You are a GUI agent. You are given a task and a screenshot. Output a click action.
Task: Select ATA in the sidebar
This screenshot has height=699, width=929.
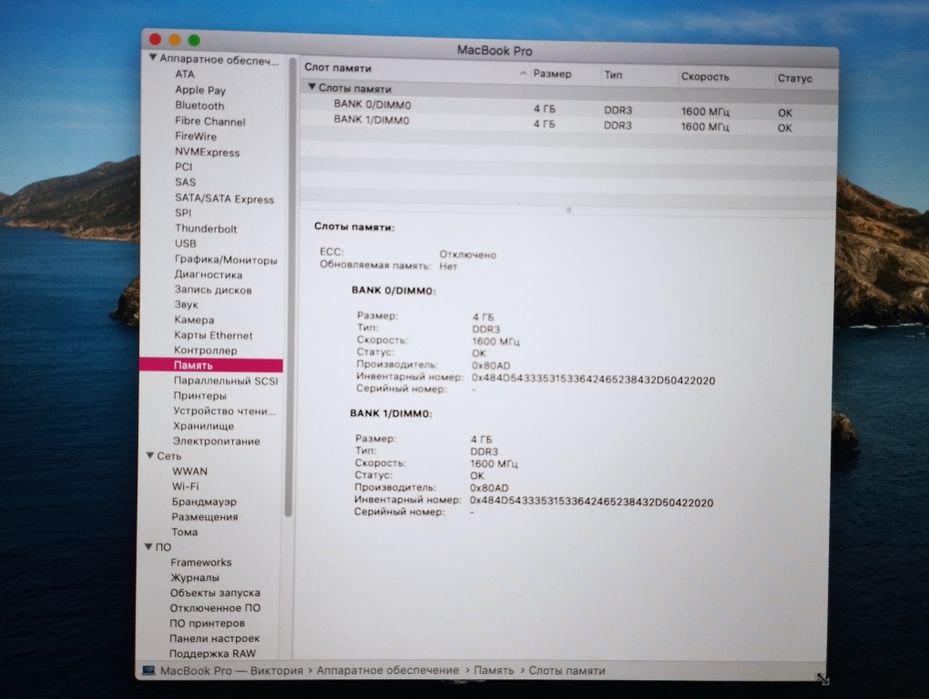pos(184,74)
